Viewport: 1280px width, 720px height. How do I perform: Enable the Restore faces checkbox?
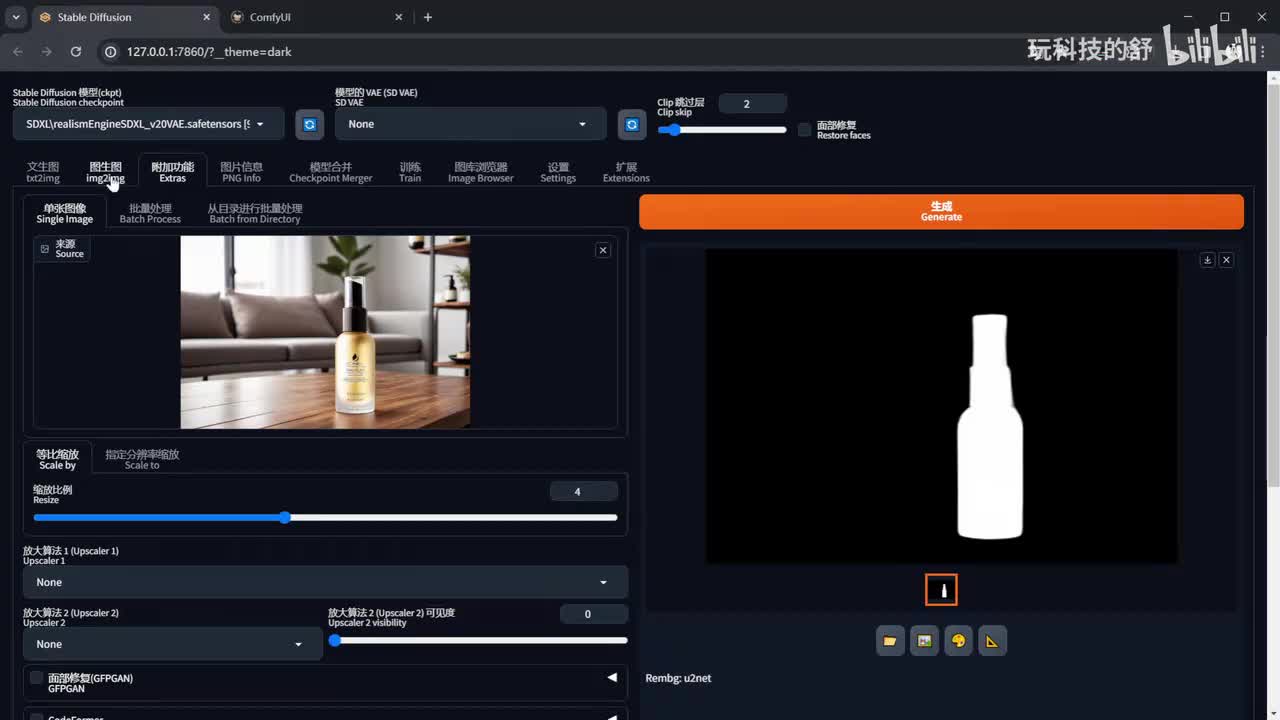(804, 130)
